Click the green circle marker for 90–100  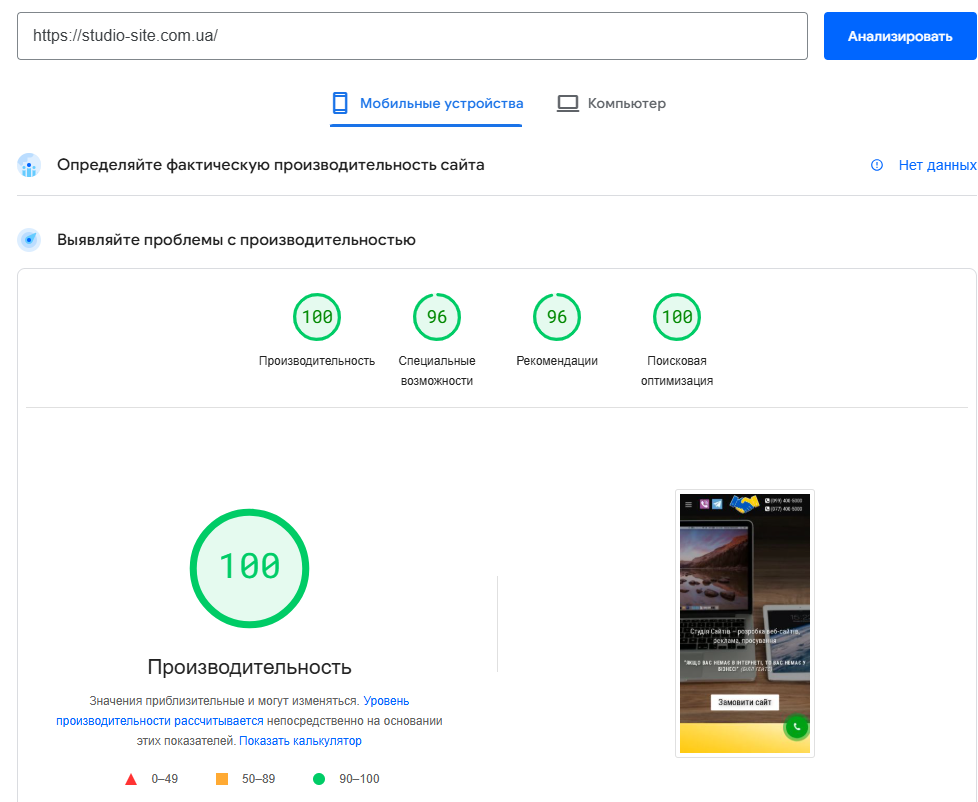coord(321,776)
